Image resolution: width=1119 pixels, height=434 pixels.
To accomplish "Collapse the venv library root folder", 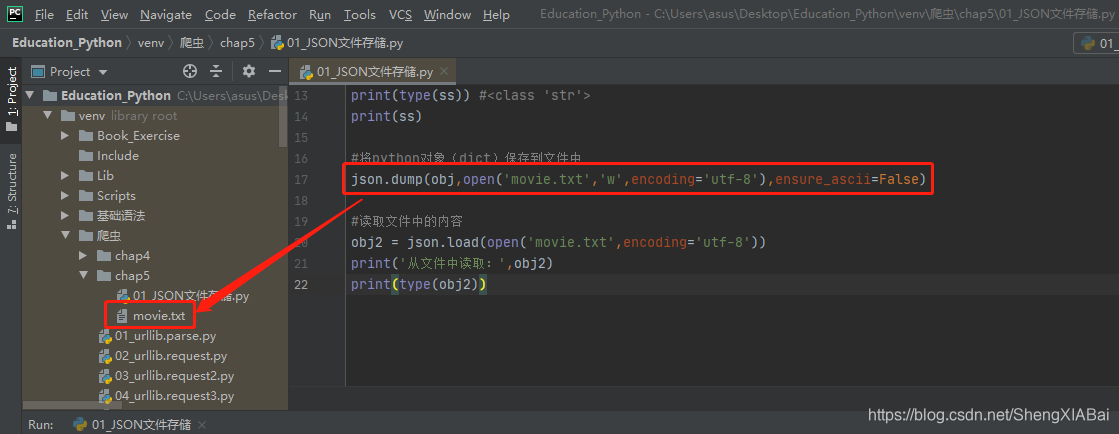I will pos(47,116).
